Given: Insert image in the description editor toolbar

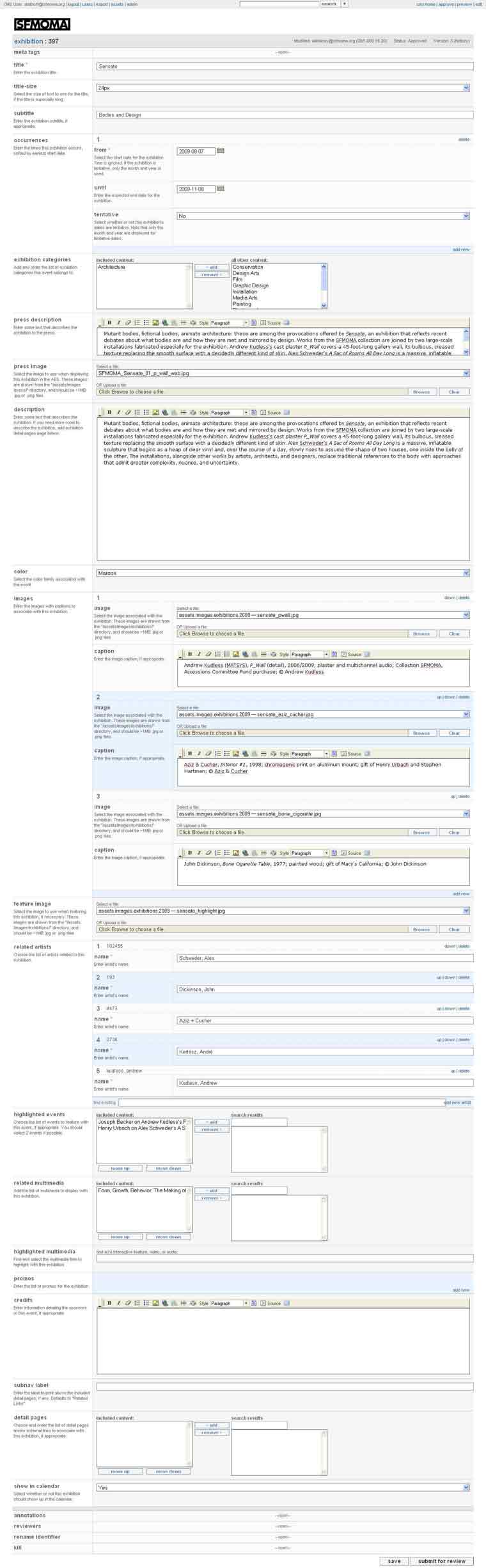Looking at the screenshot, I should coord(155,412).
